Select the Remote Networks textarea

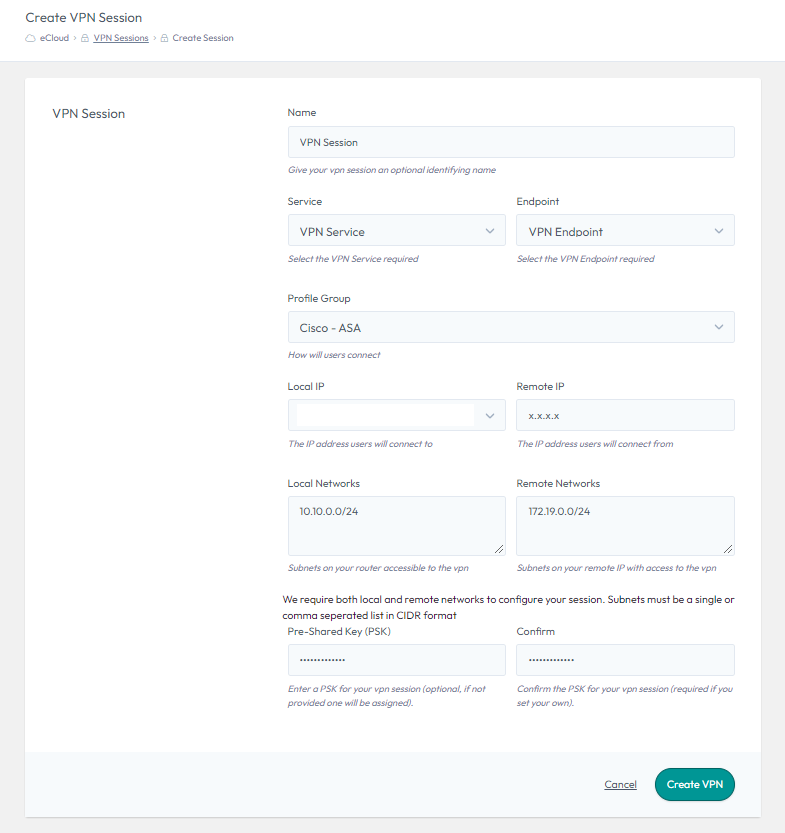click(x=625, y=526)
